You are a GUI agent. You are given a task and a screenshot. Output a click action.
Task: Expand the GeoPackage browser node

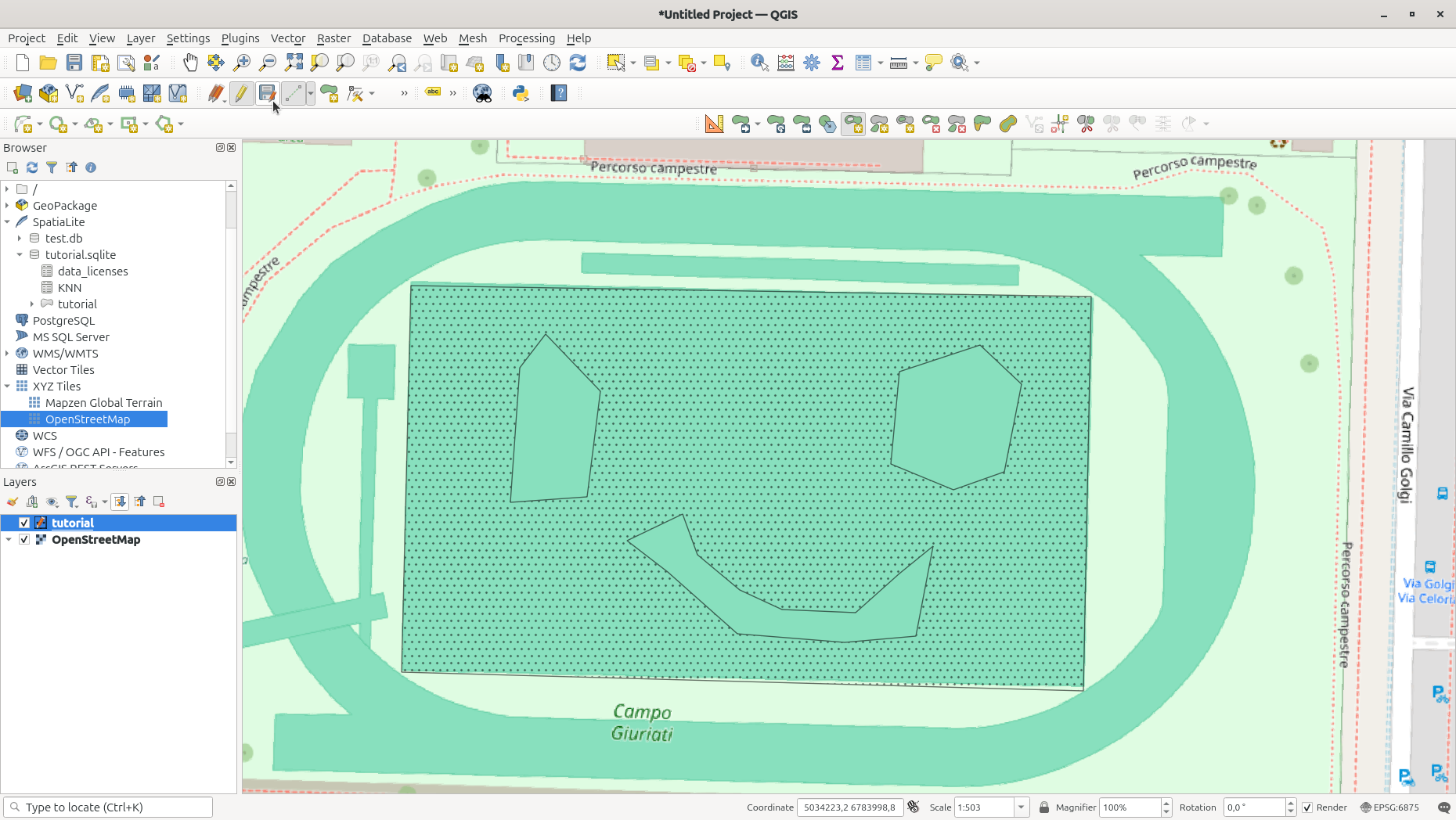(7, 206)
